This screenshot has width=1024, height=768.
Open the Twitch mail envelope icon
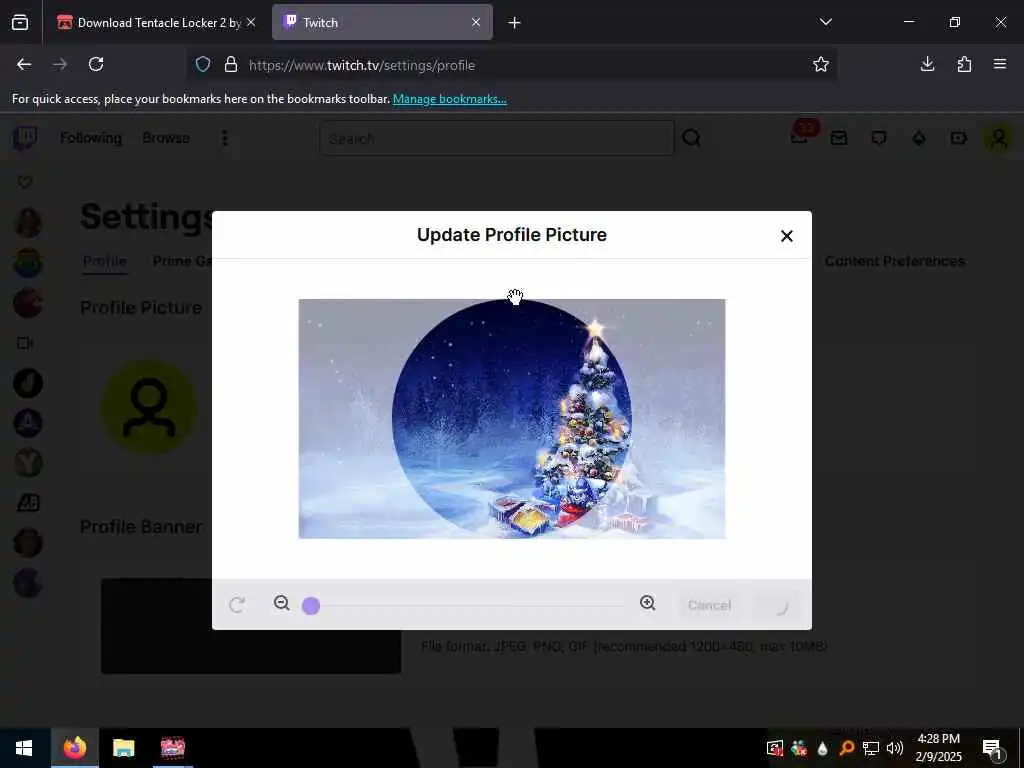click(839, 138)
